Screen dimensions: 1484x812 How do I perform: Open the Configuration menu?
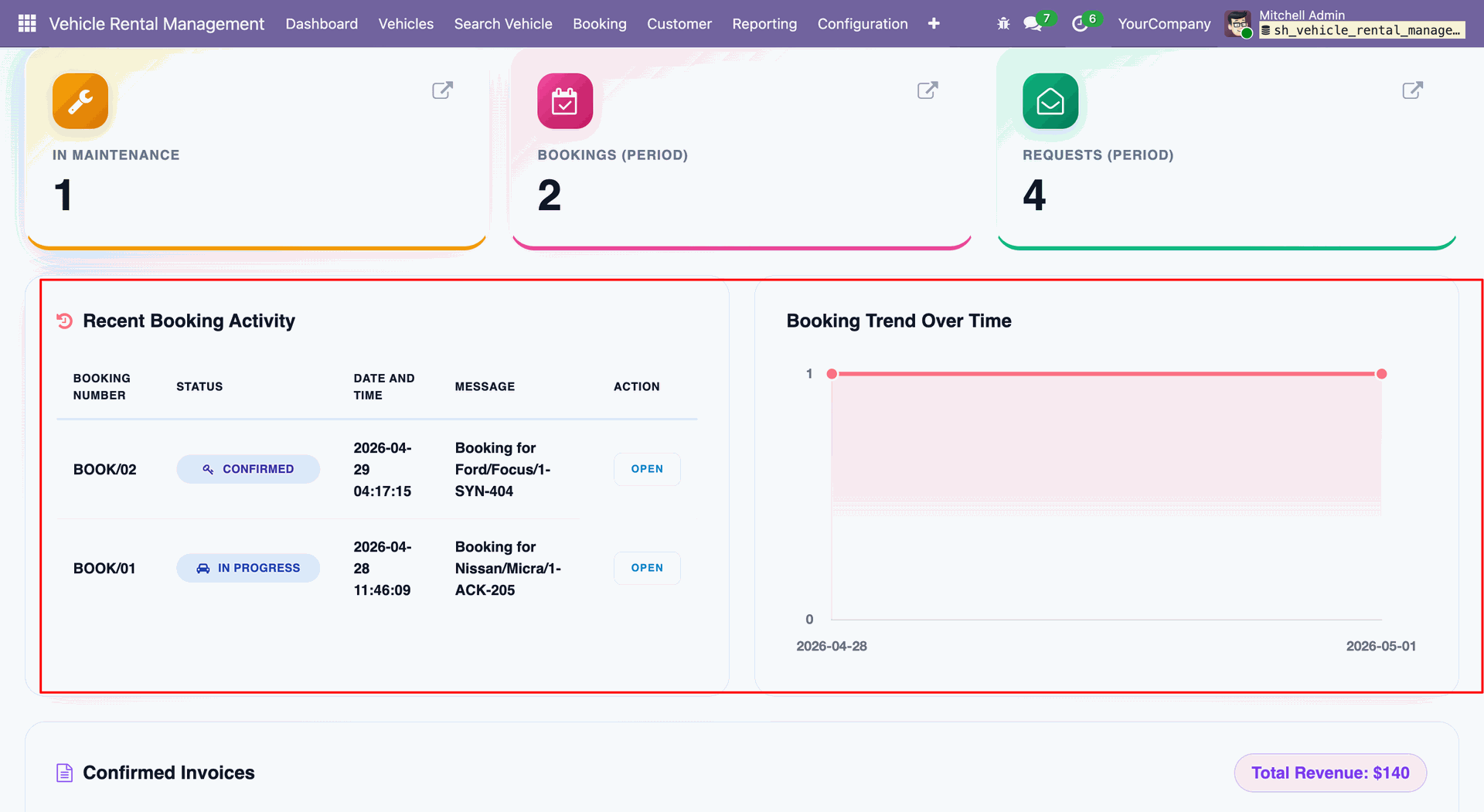click(x=863, y=24)
